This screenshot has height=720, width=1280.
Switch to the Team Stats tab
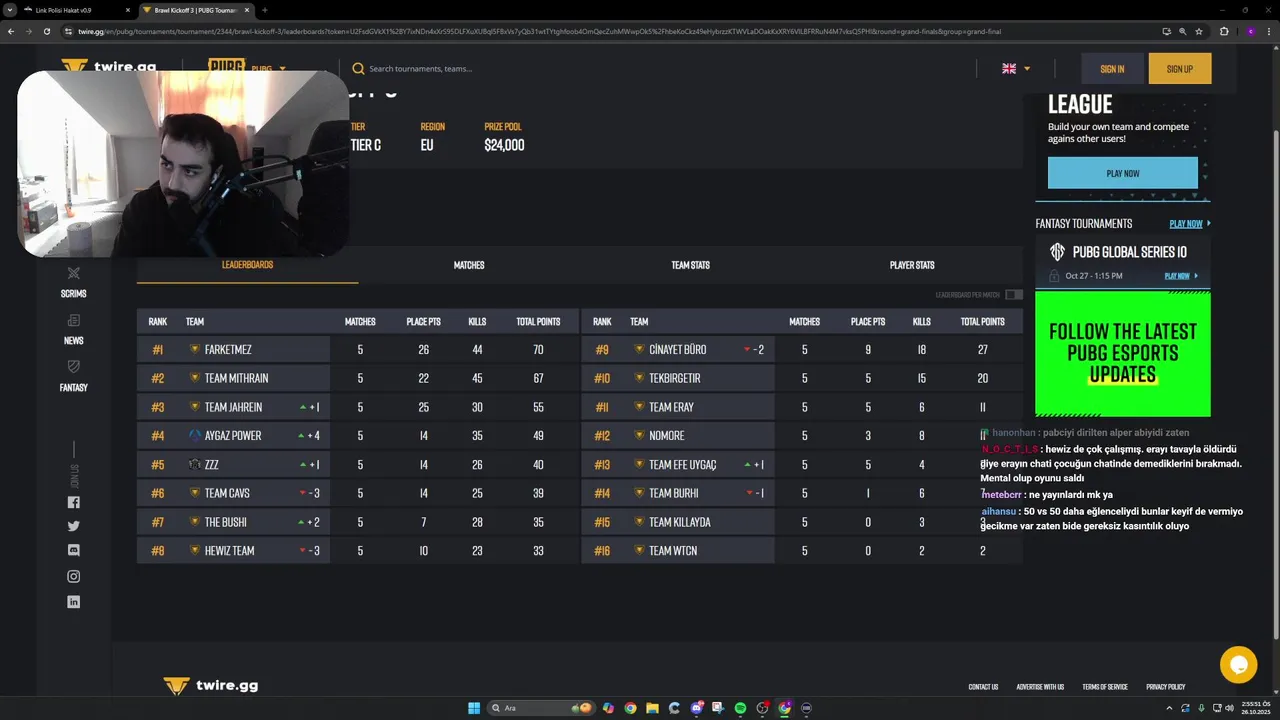point(690,265)
